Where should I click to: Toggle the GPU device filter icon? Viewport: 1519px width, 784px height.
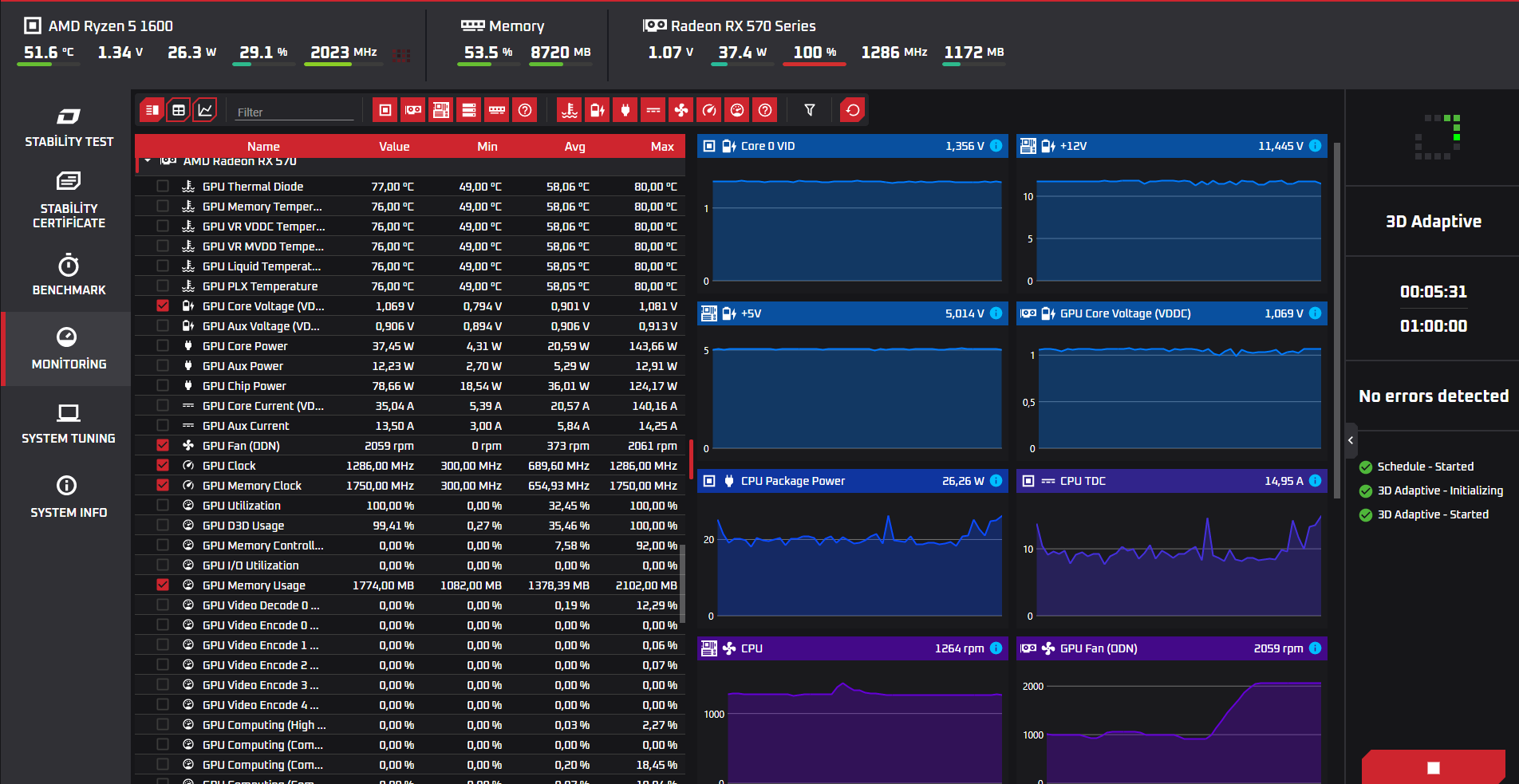tap(413, 110)
